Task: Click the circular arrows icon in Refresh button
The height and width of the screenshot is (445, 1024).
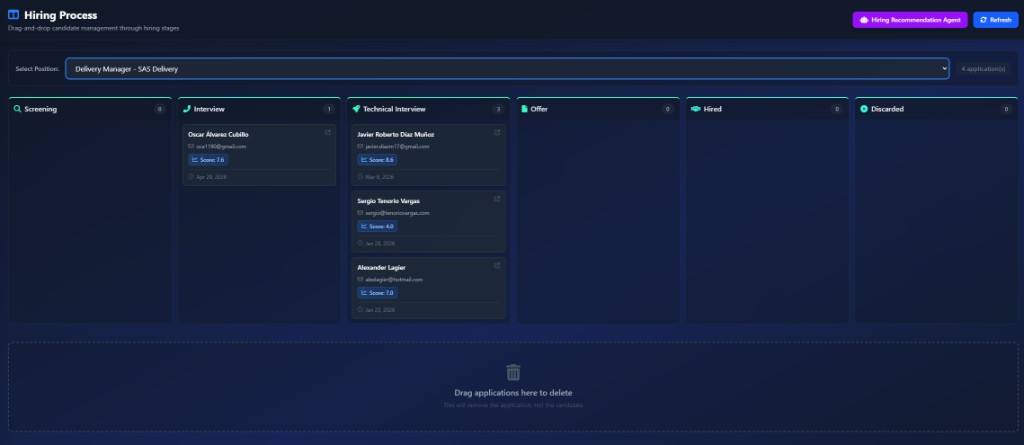Action: point(984,20)
